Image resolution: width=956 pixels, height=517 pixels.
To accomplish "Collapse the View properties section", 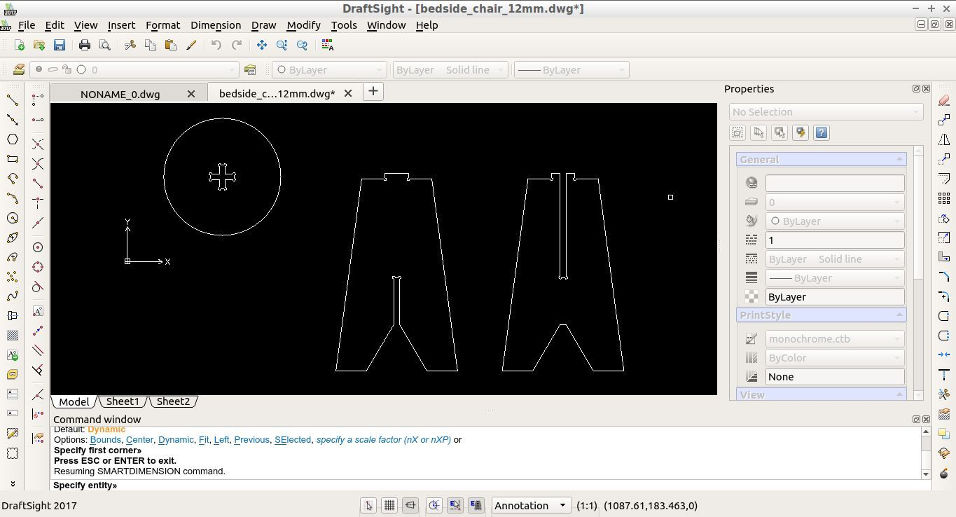I will tap(821, 394).
